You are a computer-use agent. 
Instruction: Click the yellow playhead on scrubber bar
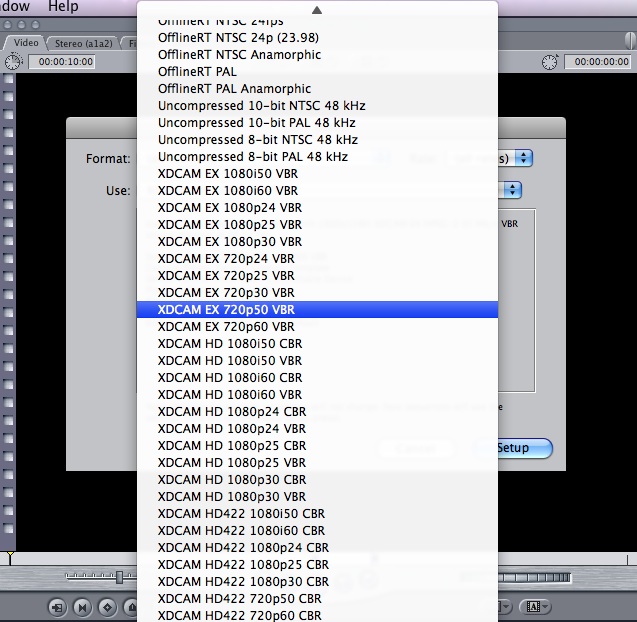click(x=10, y=557)
